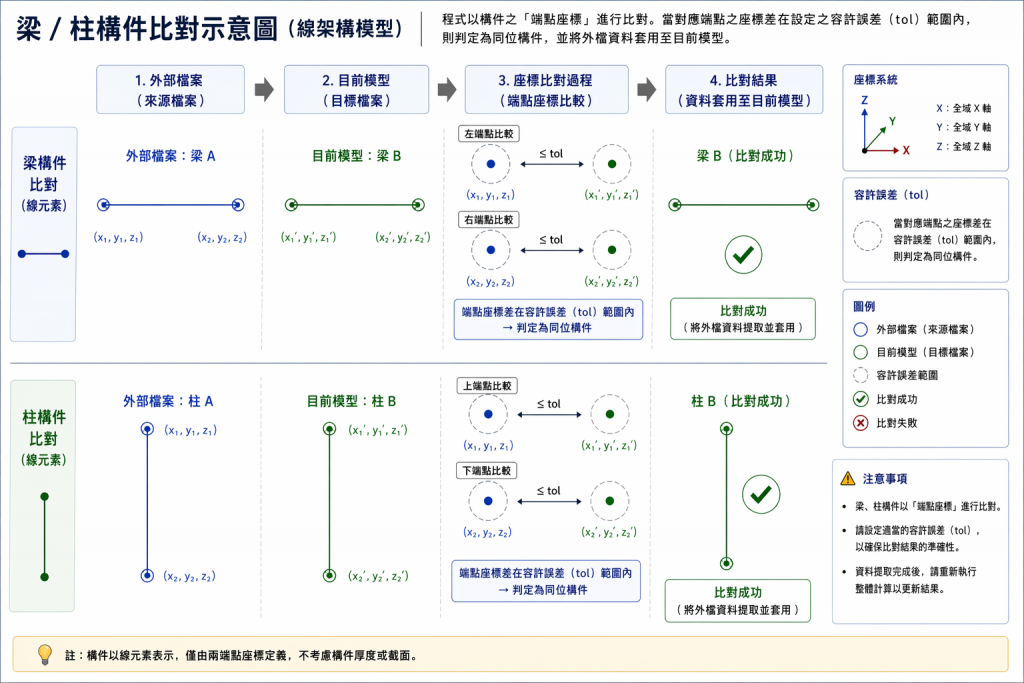Click the lightbulb icon in the bottom note
1024x683 pixels.
[44, 655]
